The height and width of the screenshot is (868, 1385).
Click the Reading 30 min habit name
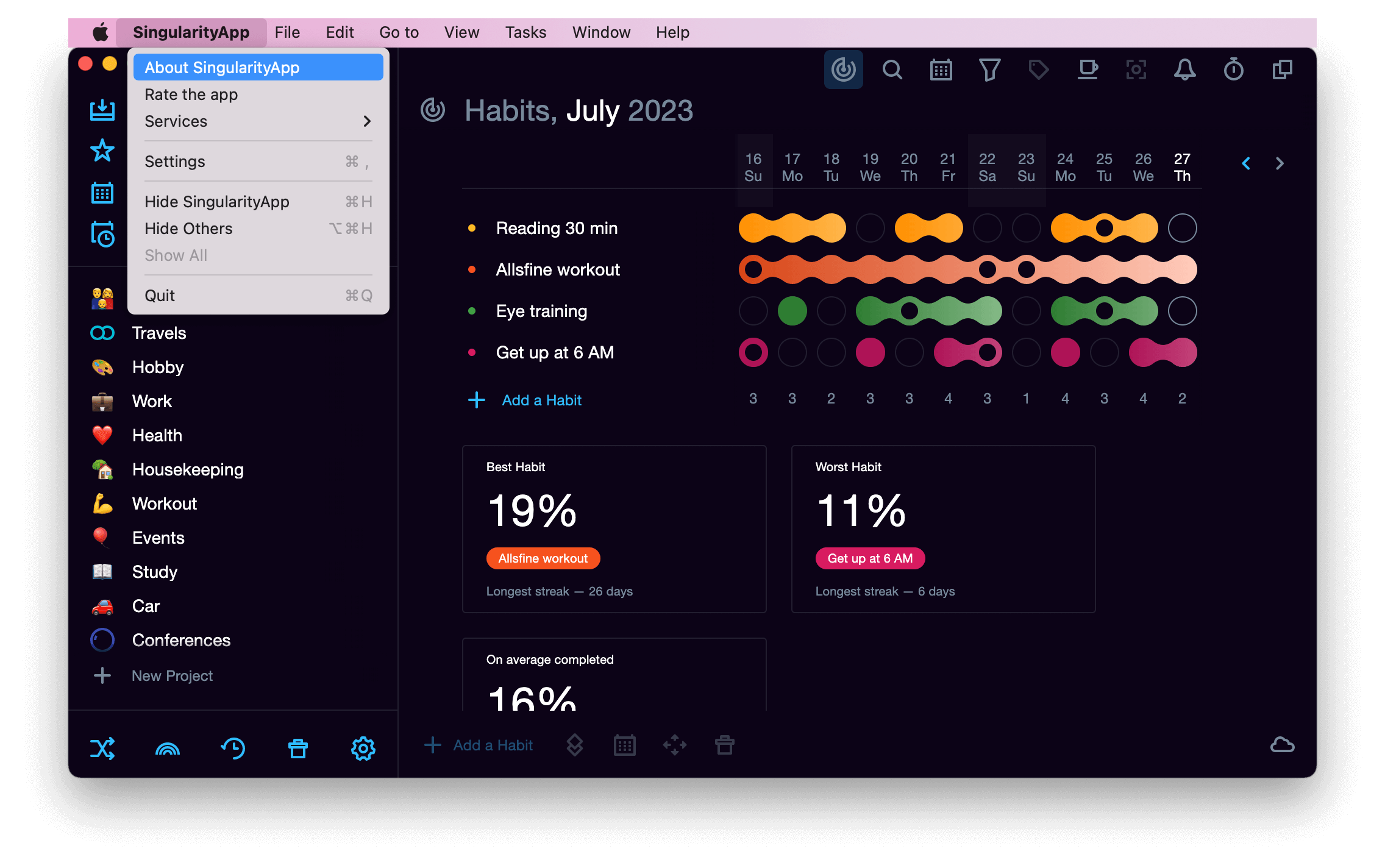pyautogui.click(x=557, y=228)
